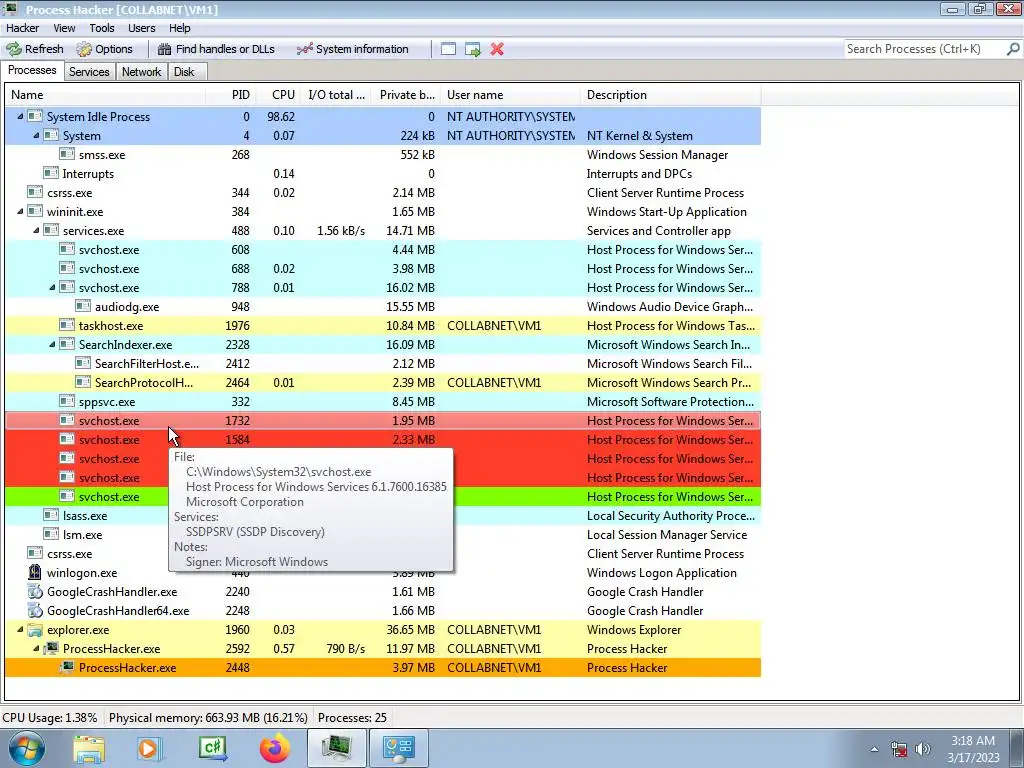Image resolution: width=1024 pixels, height=768 pixels.
Task: Click the GoogleCrashHandler64.exe icon
Action: coord(35,611)
